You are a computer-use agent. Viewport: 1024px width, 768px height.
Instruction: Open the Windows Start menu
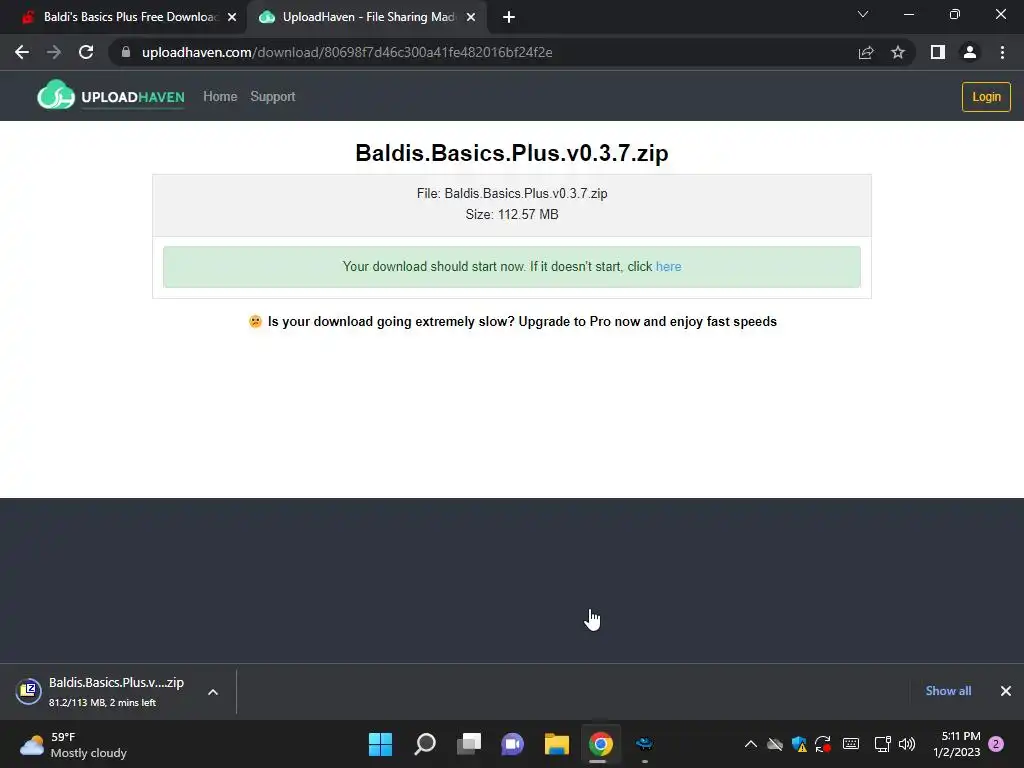point(380,744)
